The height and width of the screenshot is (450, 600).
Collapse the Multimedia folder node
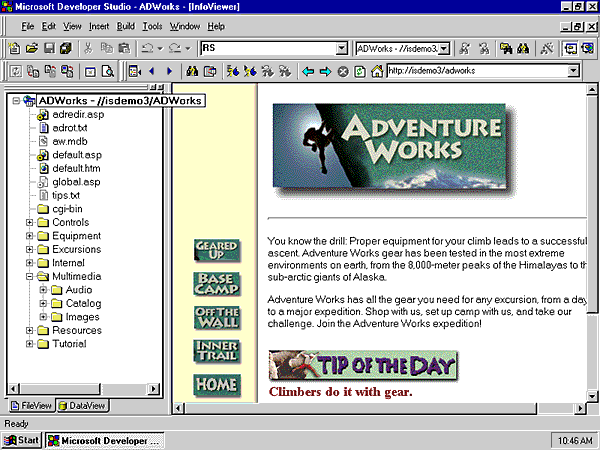click(x=30, y=276)
